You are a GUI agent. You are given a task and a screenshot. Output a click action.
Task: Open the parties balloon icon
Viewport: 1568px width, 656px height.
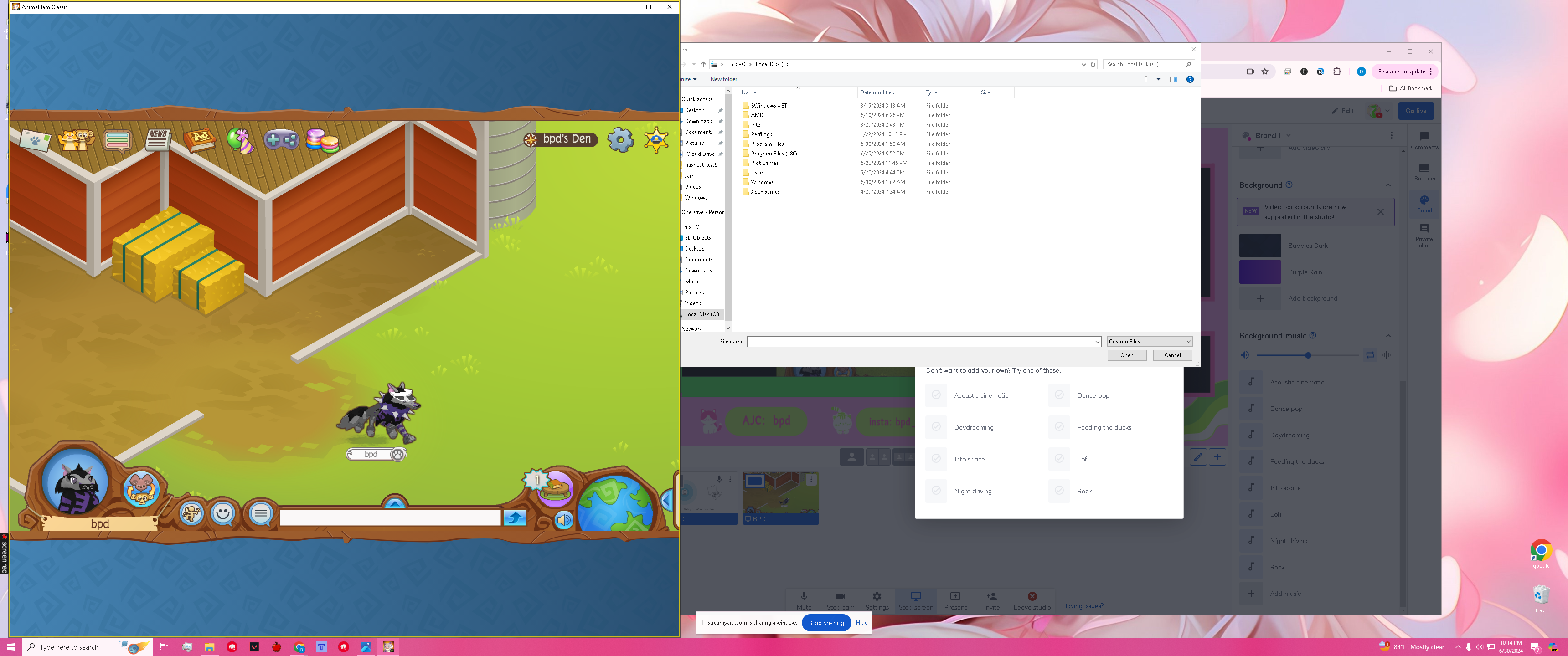[240, 141]
